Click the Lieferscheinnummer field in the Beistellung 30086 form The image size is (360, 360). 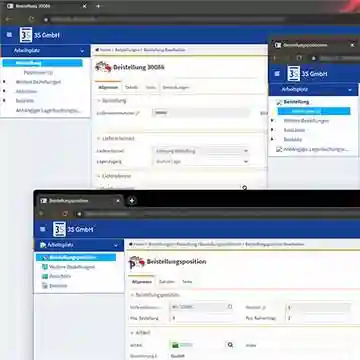point(201,113)
